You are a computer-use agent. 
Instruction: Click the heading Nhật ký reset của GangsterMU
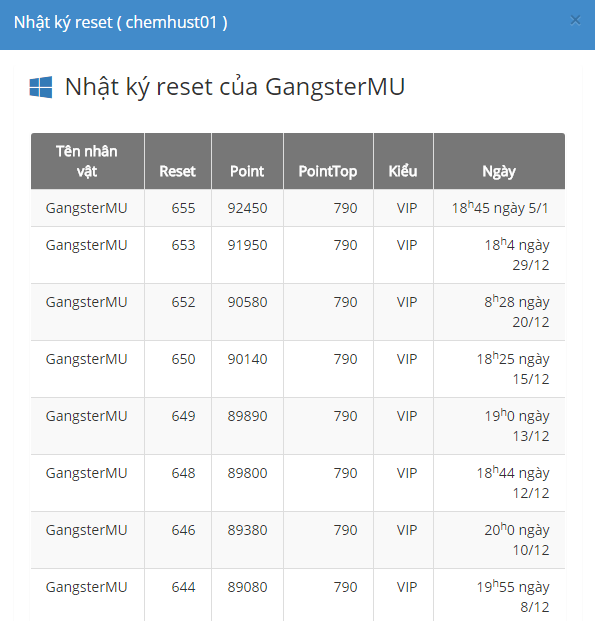pyautogui.click(x=235, y=87)
